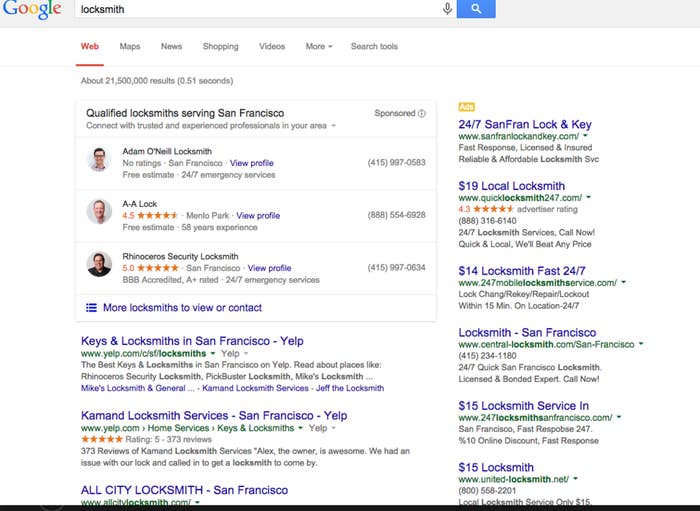
Task: Click phone number (415) 997-0634
Action: coord(396,268)
